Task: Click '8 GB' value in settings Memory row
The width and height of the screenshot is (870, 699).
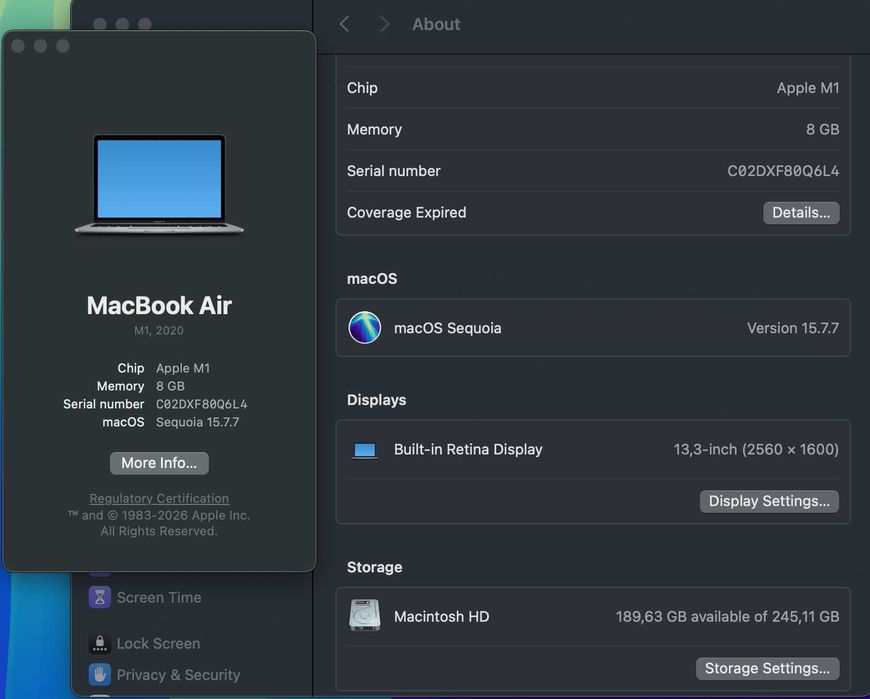Action: tap(822, 129)
